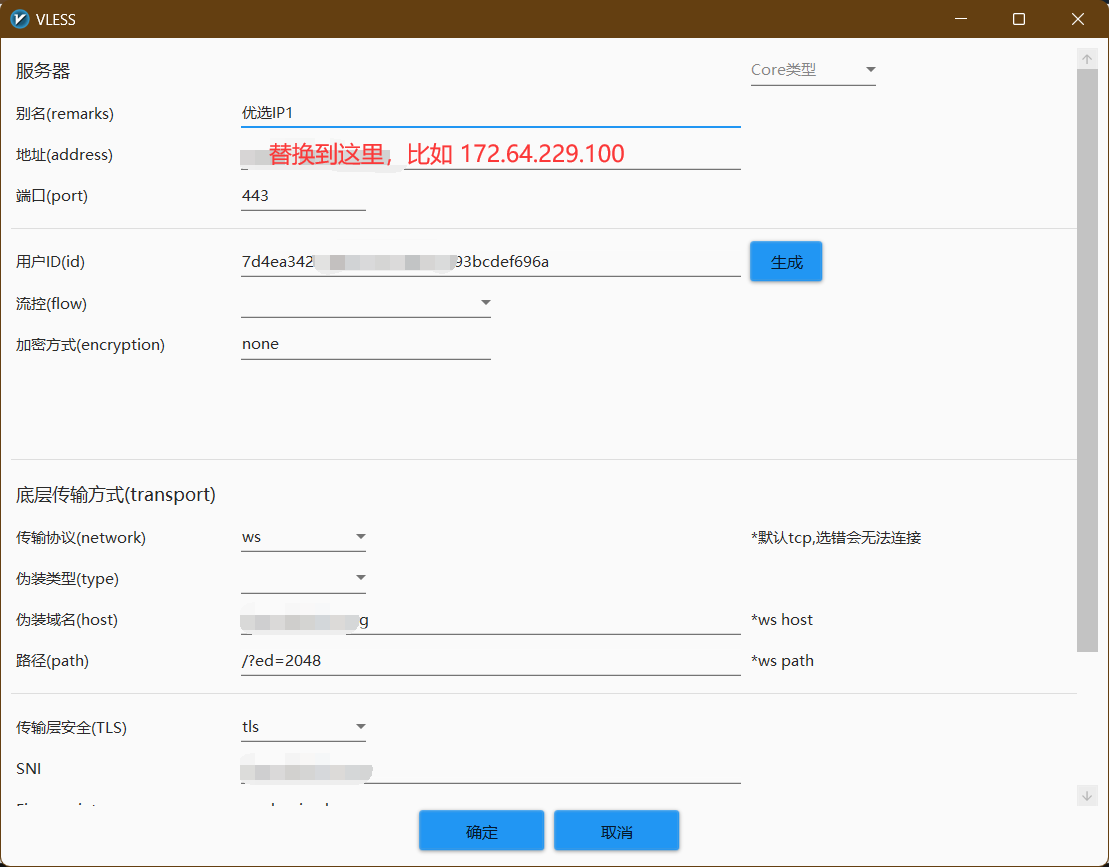The height and width of the screenshot is (867, 1109).
Task: Click the scrollbar down arrow icon
Action: click(x=1086, y=796)
